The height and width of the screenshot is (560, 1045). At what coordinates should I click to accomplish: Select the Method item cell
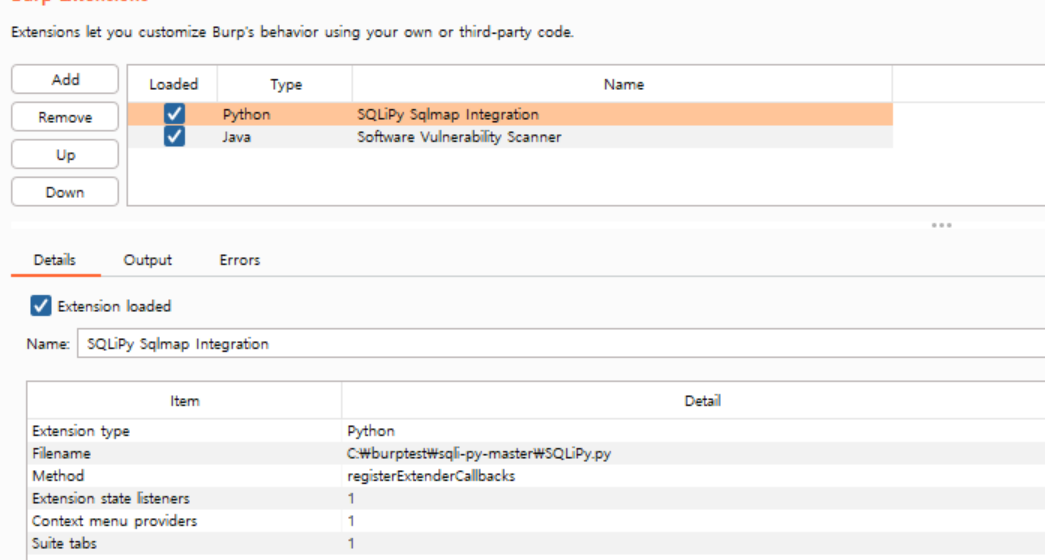click(58, 476)
